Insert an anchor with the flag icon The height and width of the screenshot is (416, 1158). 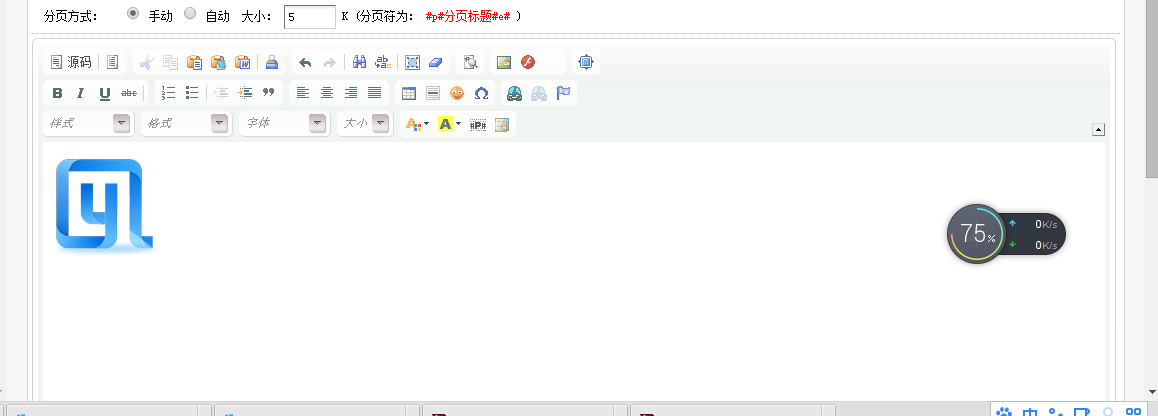[x=563, y=93]
